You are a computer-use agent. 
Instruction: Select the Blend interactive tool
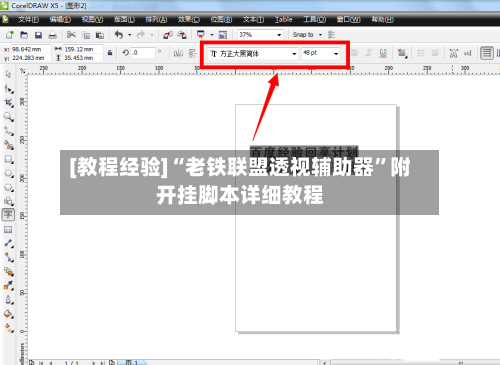[x=8, y=271]
